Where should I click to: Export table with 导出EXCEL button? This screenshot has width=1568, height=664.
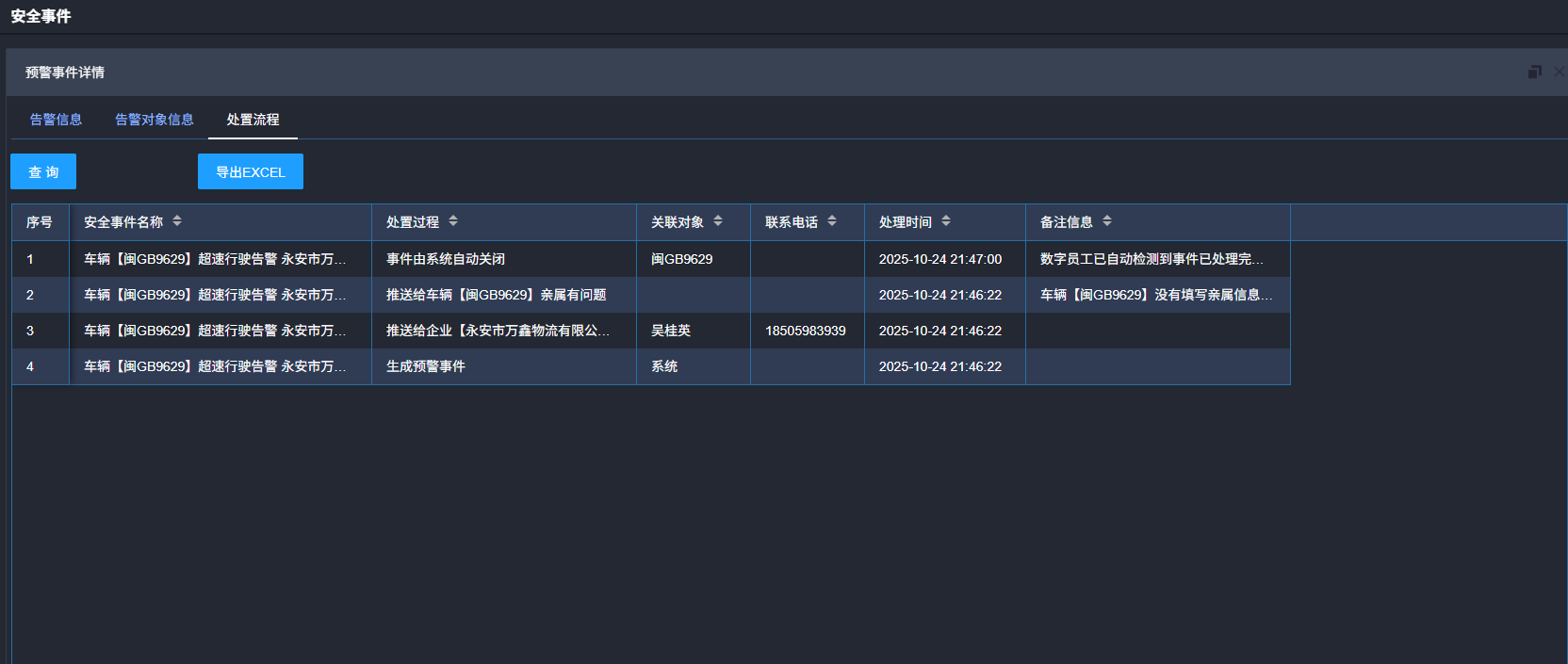(251, 172)
